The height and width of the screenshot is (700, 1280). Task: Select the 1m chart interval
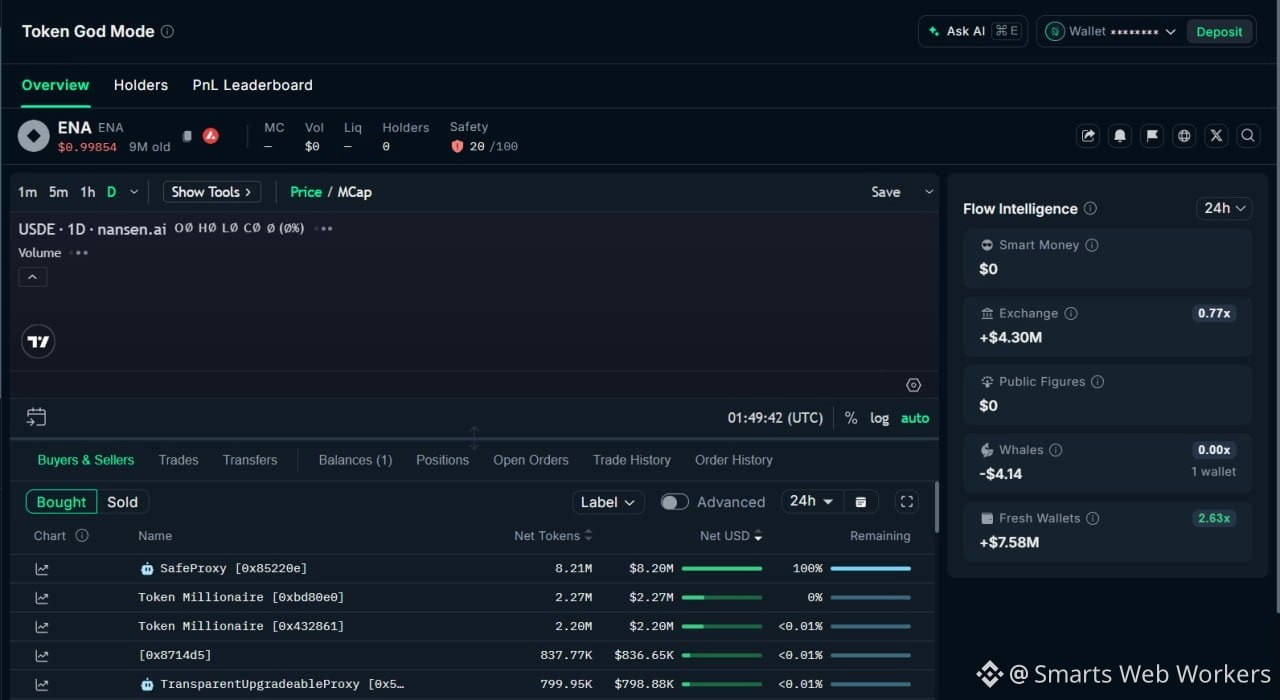27,192
